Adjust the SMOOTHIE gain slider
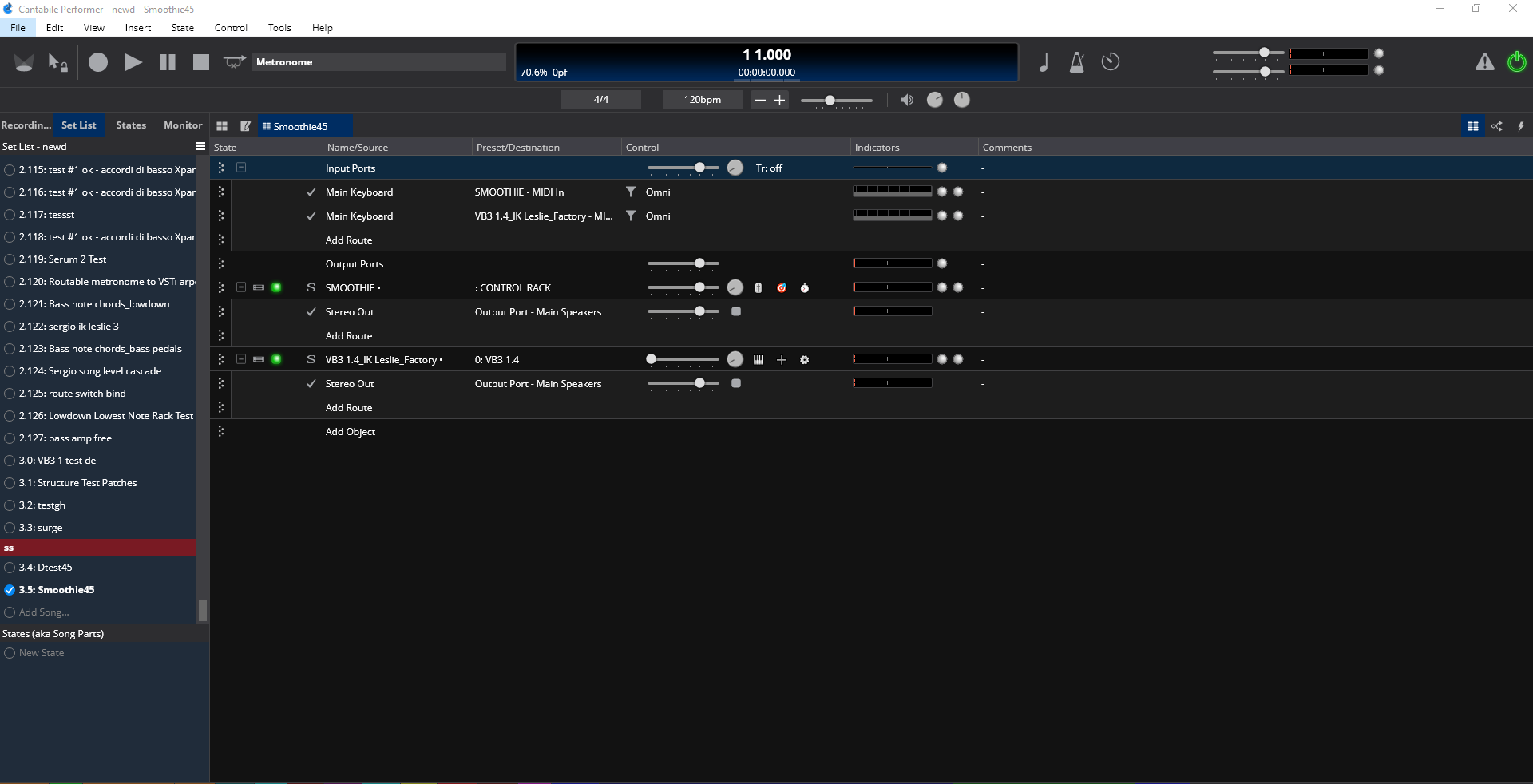The width and height of the screenshot is (1533, 784). [699, 287]
